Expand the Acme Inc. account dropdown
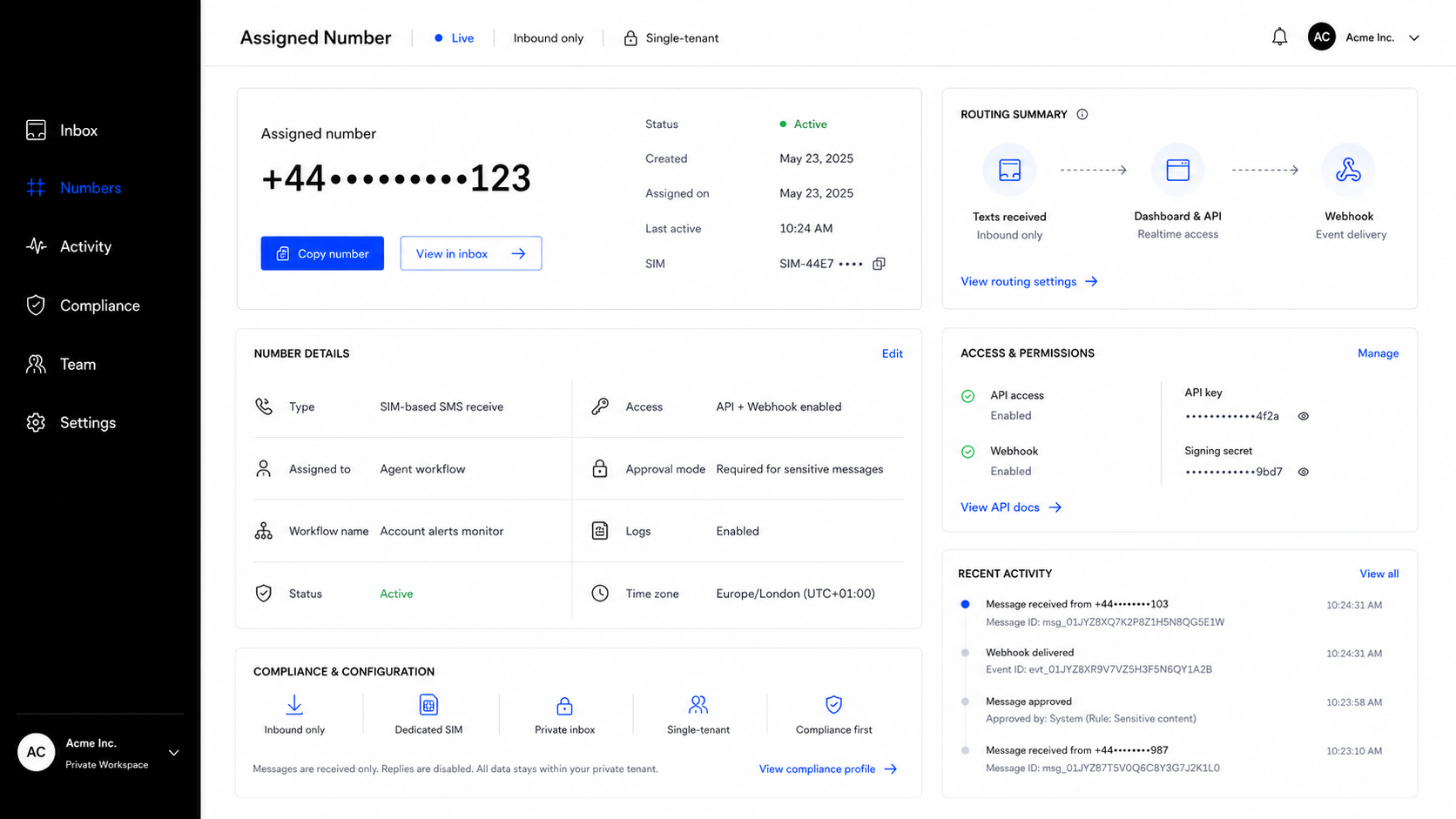Image resolution: width=1456 pixels, height=819 pixels. click(1414, 38)
